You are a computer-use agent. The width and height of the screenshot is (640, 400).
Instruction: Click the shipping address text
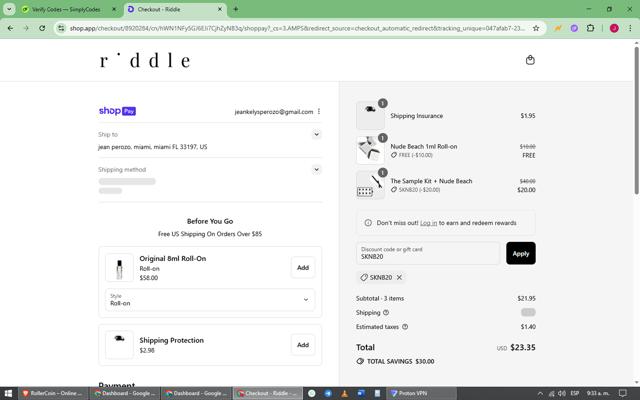[153, 147]
